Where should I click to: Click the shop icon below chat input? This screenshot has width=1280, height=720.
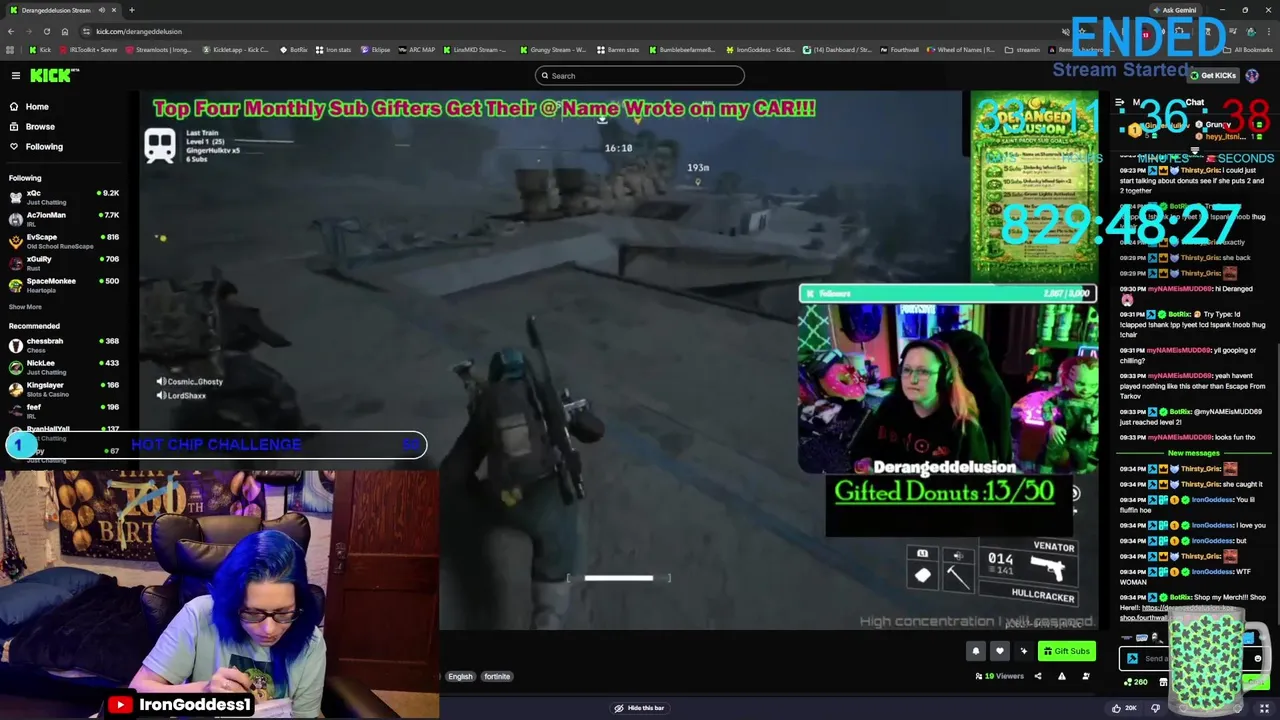[1163, 682]
